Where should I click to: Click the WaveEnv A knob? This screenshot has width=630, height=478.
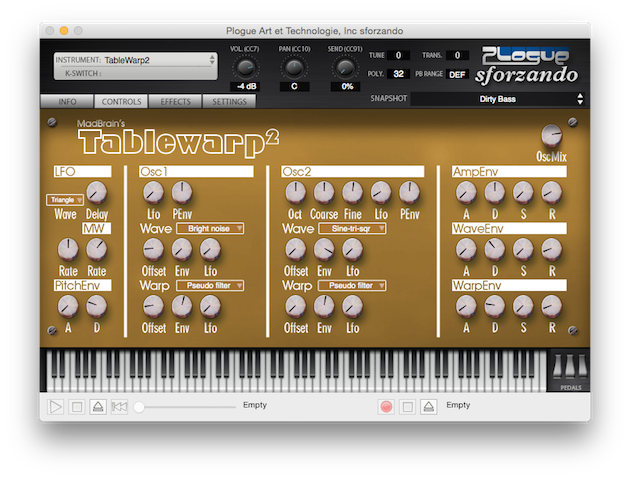click(x=466, y=249)
